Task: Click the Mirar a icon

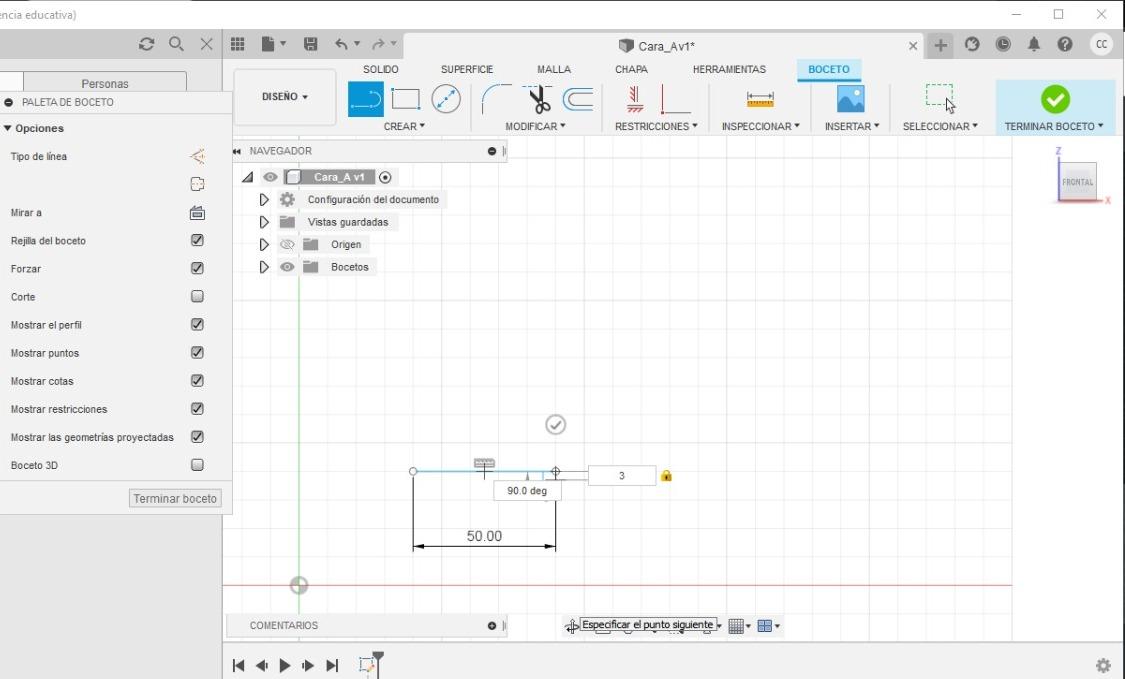Action: (197, 212)
